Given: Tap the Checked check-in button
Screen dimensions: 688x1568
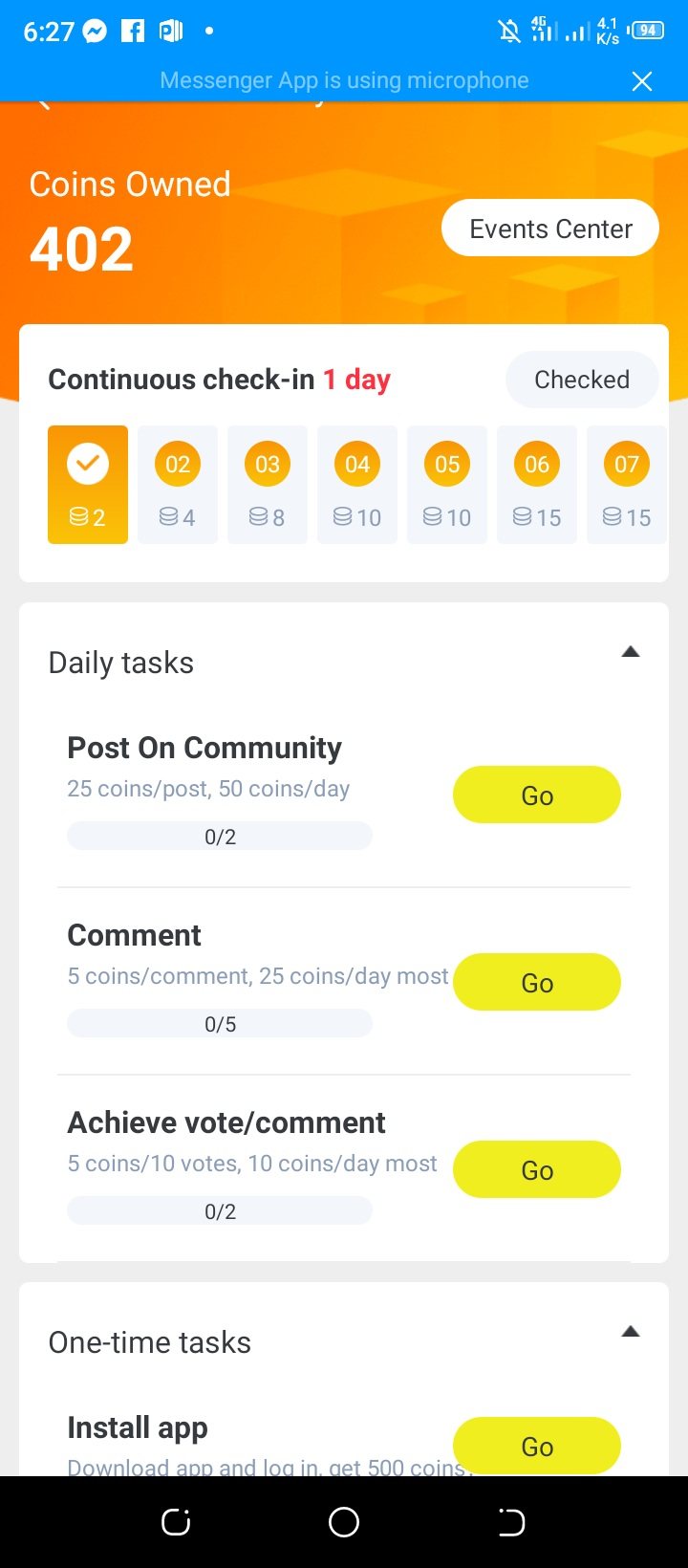Looking at the screenshot, I should click(581, 380).
